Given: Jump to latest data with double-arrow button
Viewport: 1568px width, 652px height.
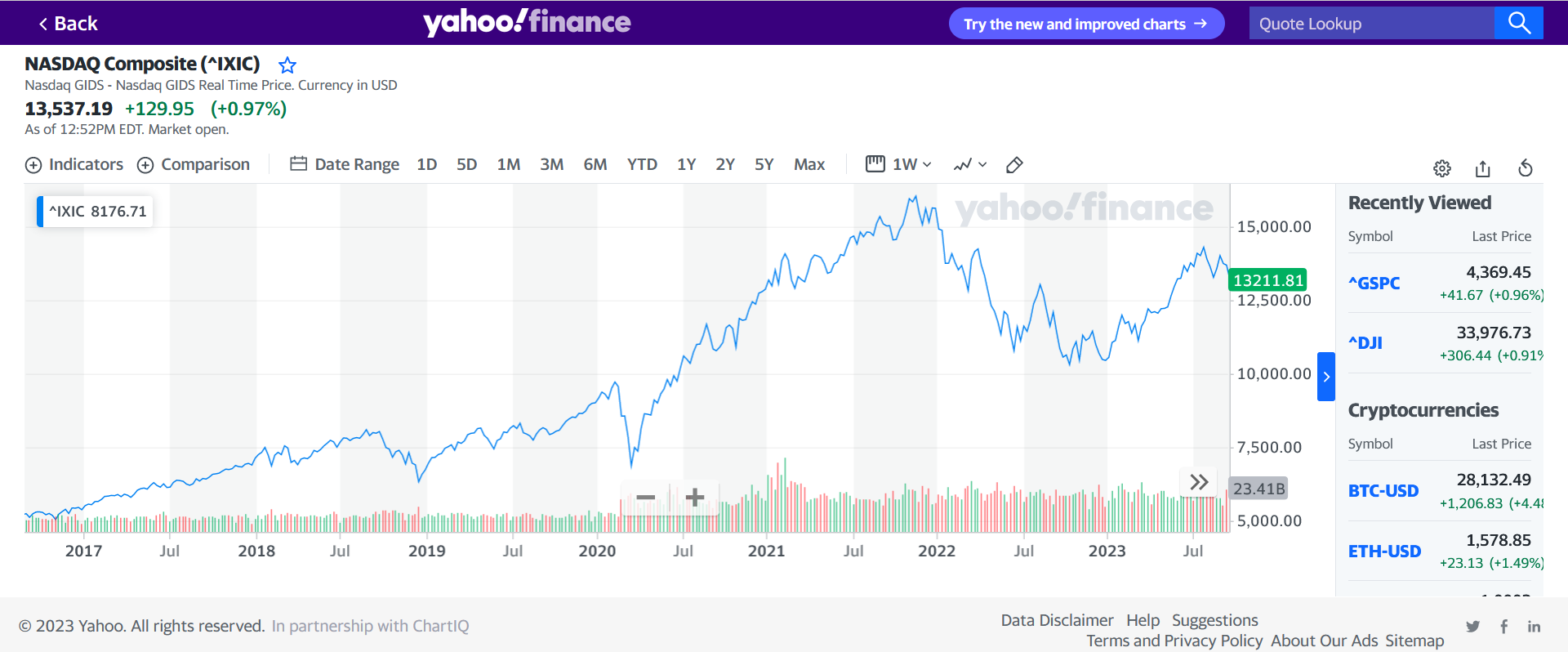Looking at the screenshot, I should (1198, 482).
